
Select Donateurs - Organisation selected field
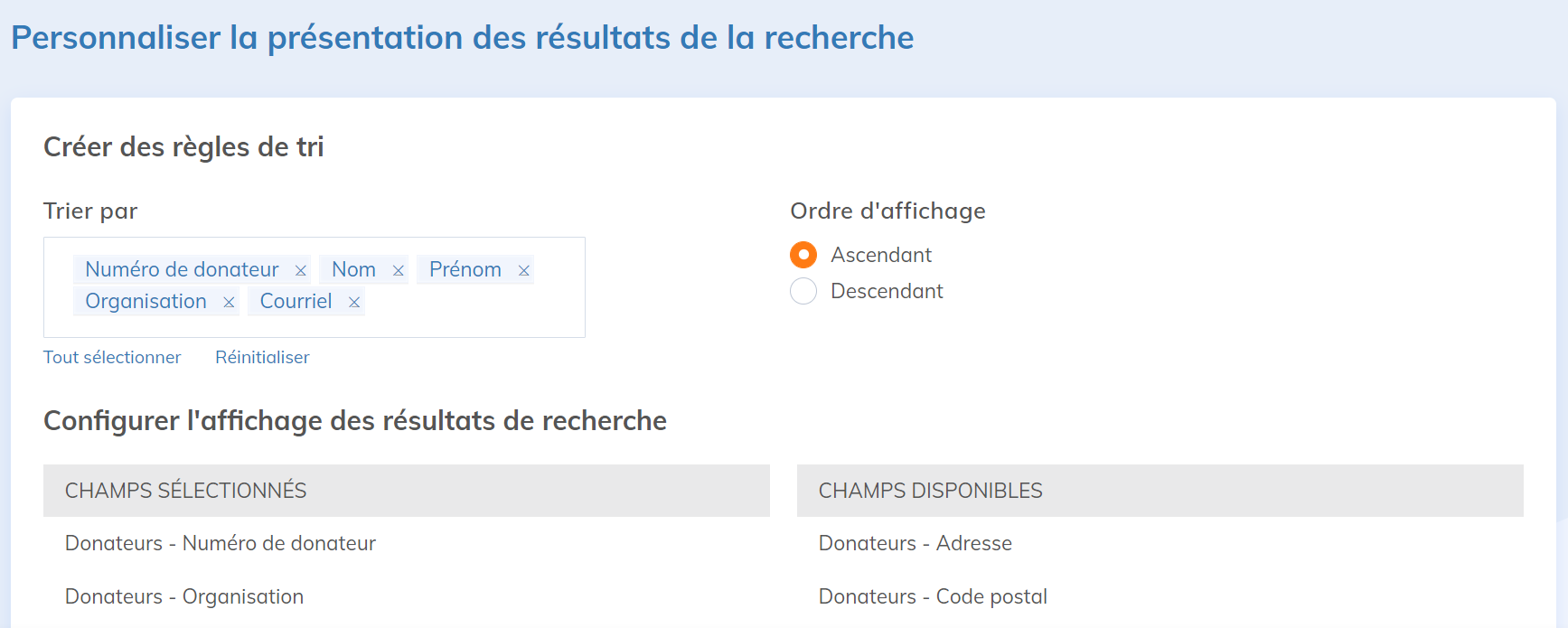[x=184, y=596]
